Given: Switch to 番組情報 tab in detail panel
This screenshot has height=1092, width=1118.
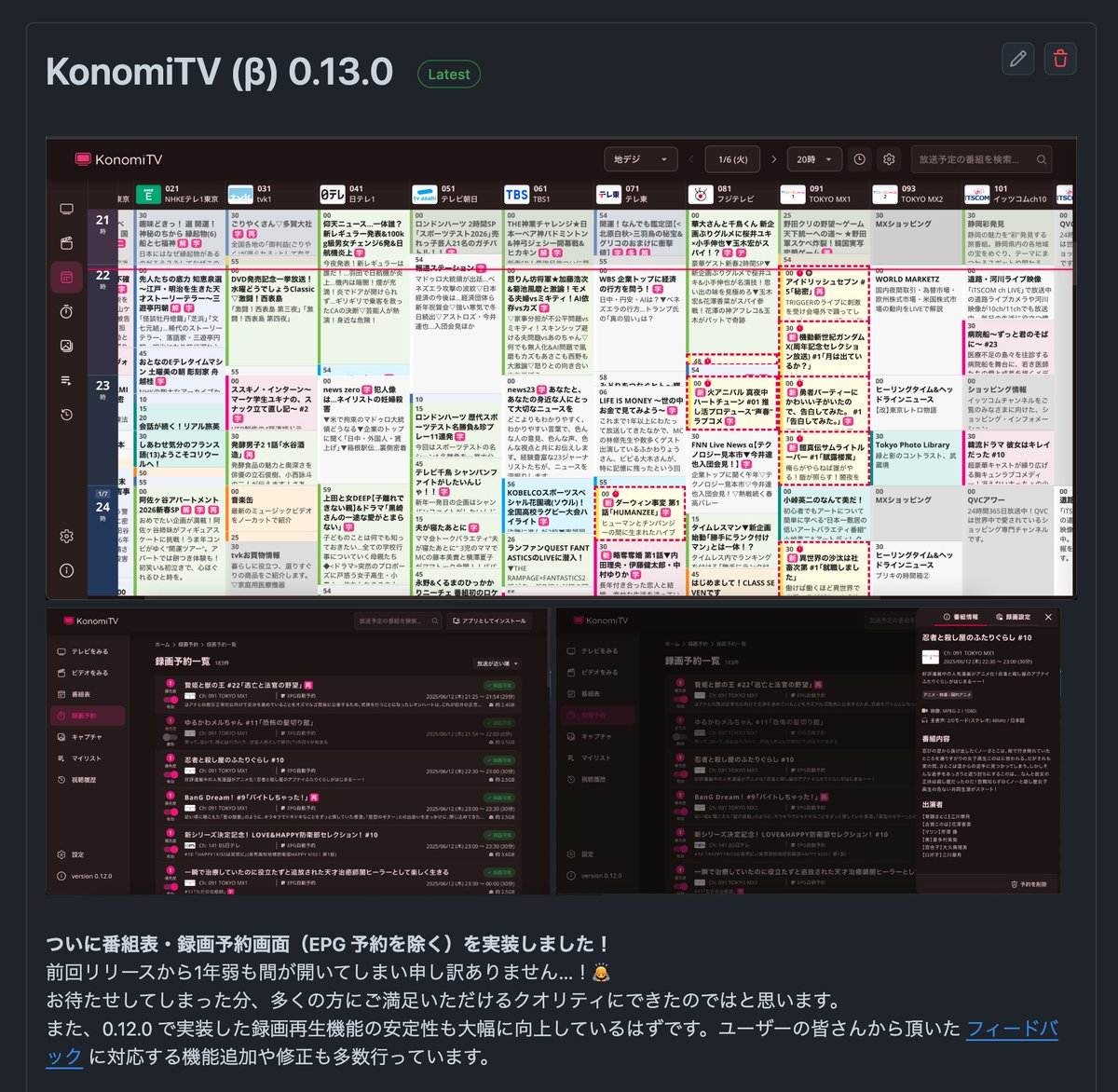Looking at the screenshot, I should click(960, 617).
